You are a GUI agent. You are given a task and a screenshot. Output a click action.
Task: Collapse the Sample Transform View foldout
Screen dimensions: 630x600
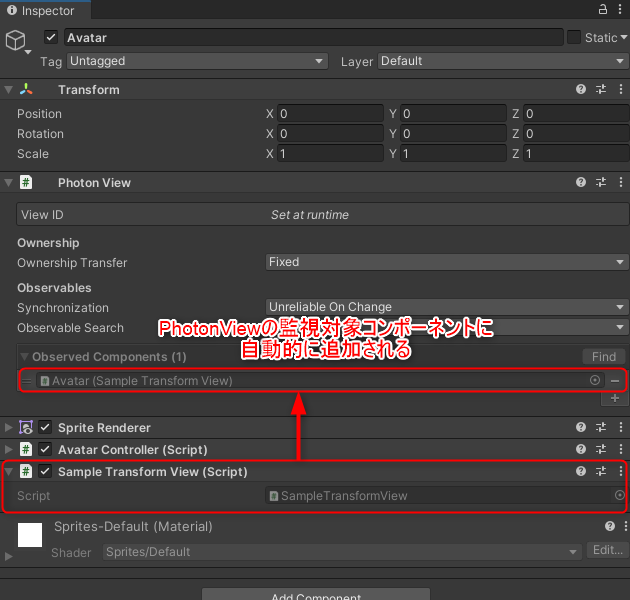(x=8, y=471)
